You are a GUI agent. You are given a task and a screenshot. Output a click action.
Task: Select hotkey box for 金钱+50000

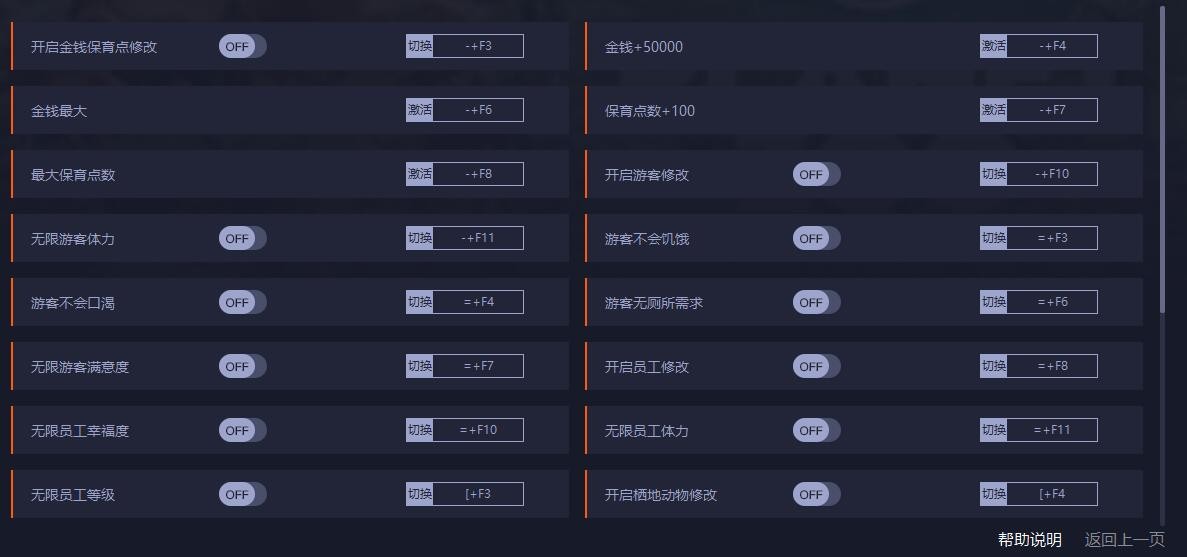1052,46
